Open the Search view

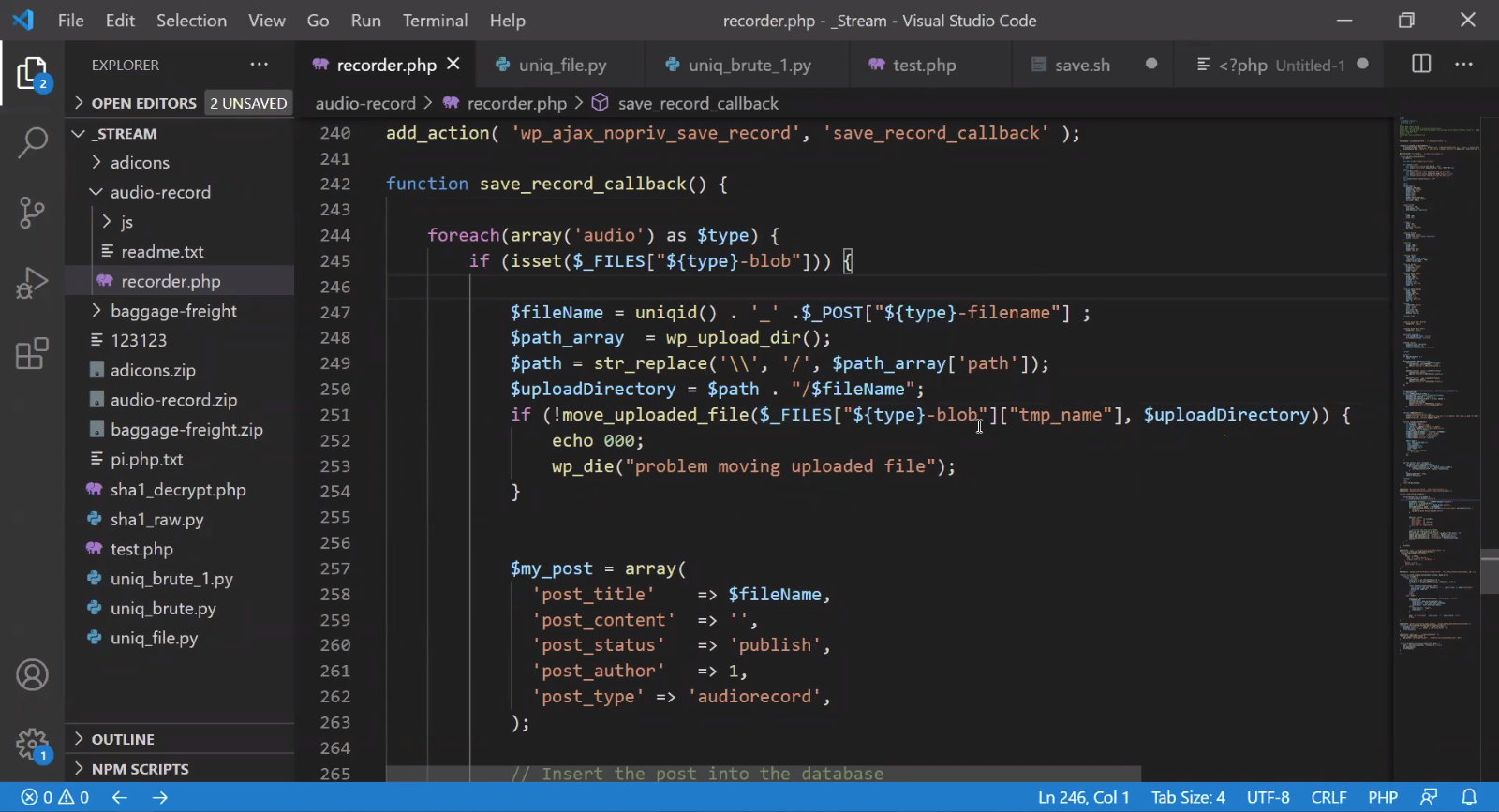point(32,143)
